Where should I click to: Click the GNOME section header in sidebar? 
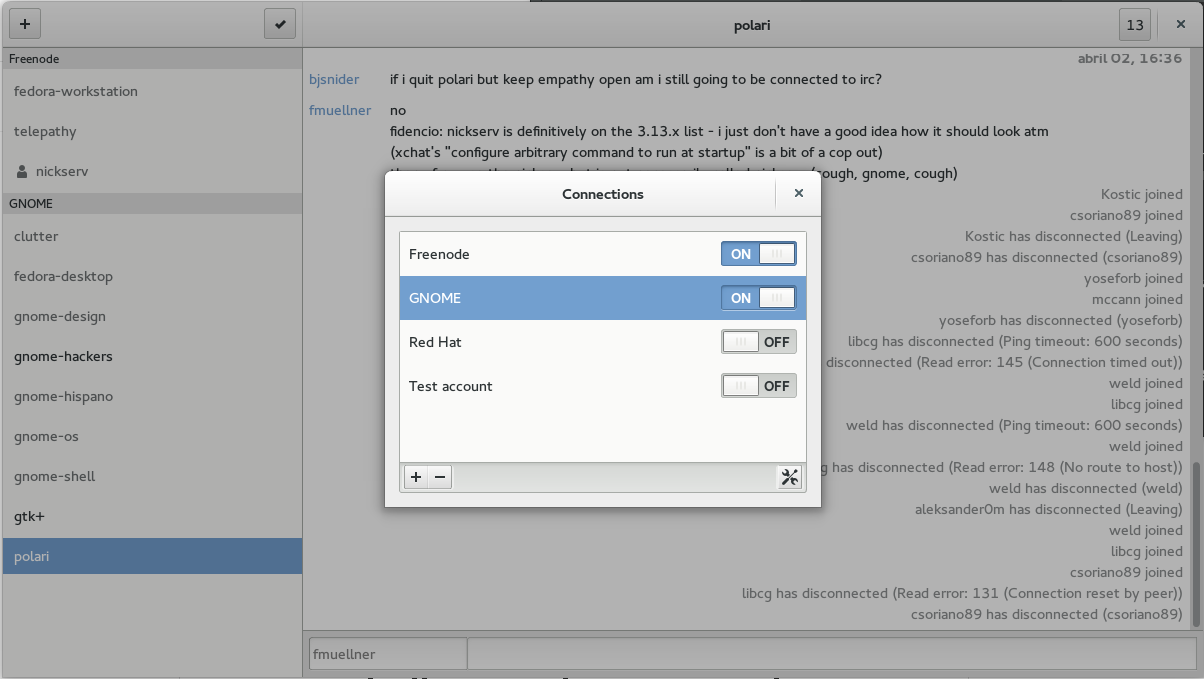click(152, 203)
